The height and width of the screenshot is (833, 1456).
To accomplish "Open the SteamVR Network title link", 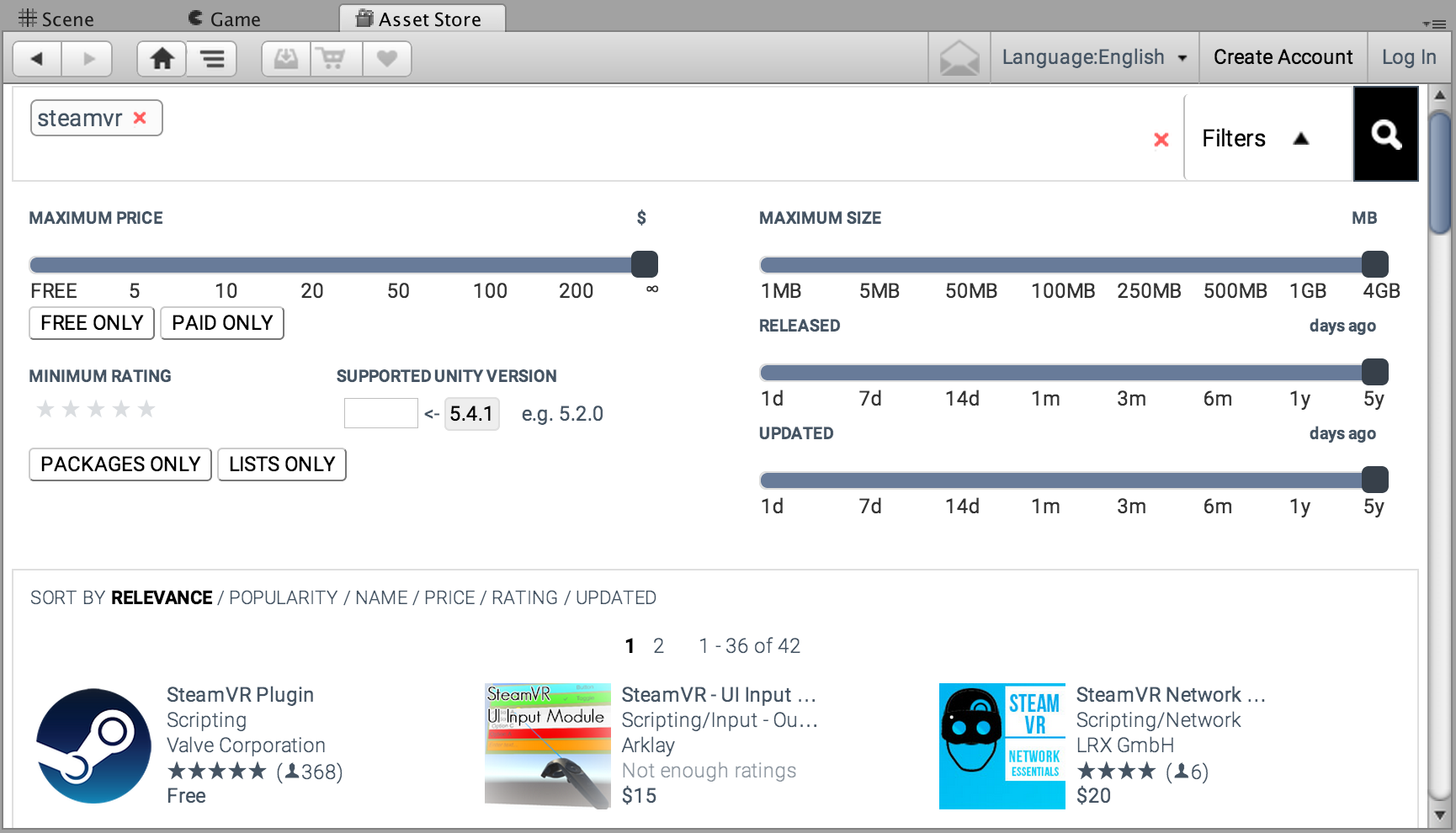I will pyautogui.click(x=1171, y=694).
